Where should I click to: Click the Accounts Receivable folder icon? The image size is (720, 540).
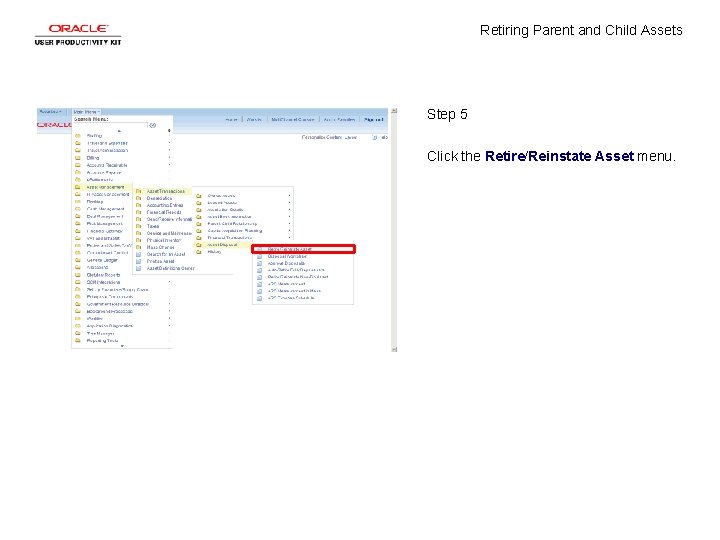click(78, 165)
